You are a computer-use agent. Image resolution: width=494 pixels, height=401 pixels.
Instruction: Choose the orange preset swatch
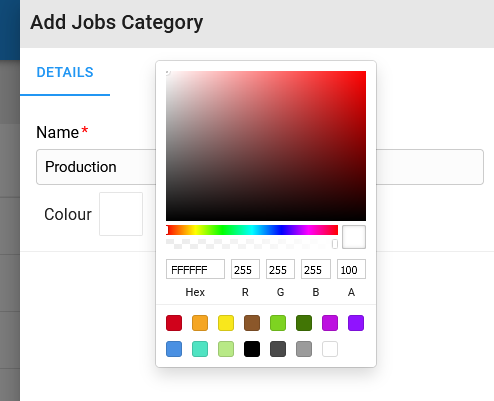(200, 323)
